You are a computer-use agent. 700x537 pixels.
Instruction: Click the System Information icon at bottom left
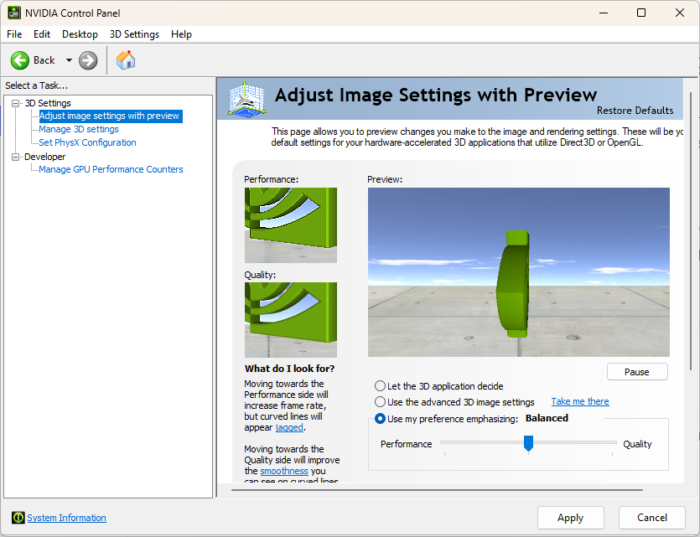(17, 518)
